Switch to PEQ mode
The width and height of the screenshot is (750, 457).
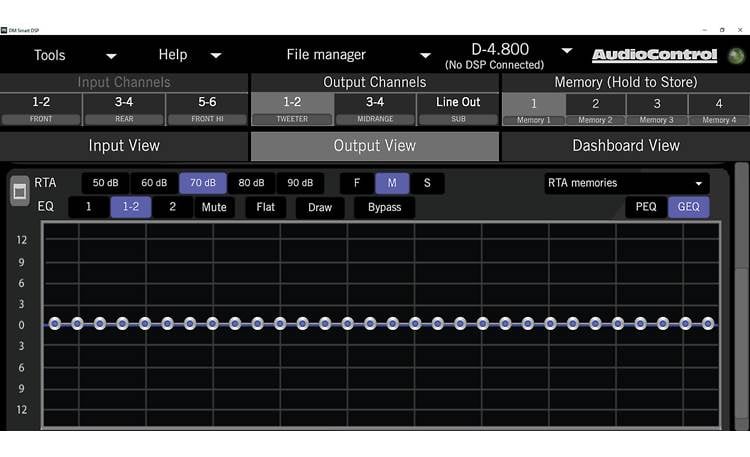point(646,207)
